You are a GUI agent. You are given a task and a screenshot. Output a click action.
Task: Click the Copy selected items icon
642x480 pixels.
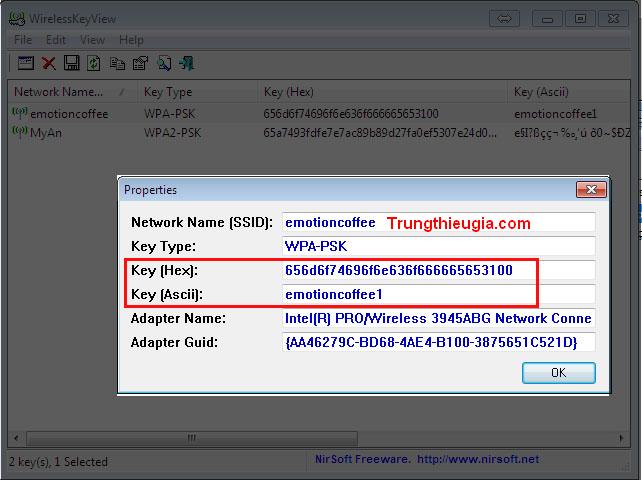(117, 63)
